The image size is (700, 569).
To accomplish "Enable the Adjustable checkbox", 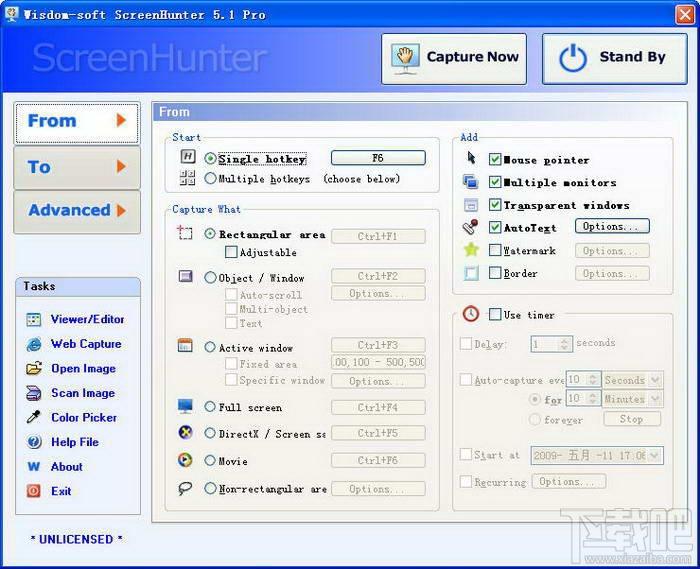I will [231, 252].
